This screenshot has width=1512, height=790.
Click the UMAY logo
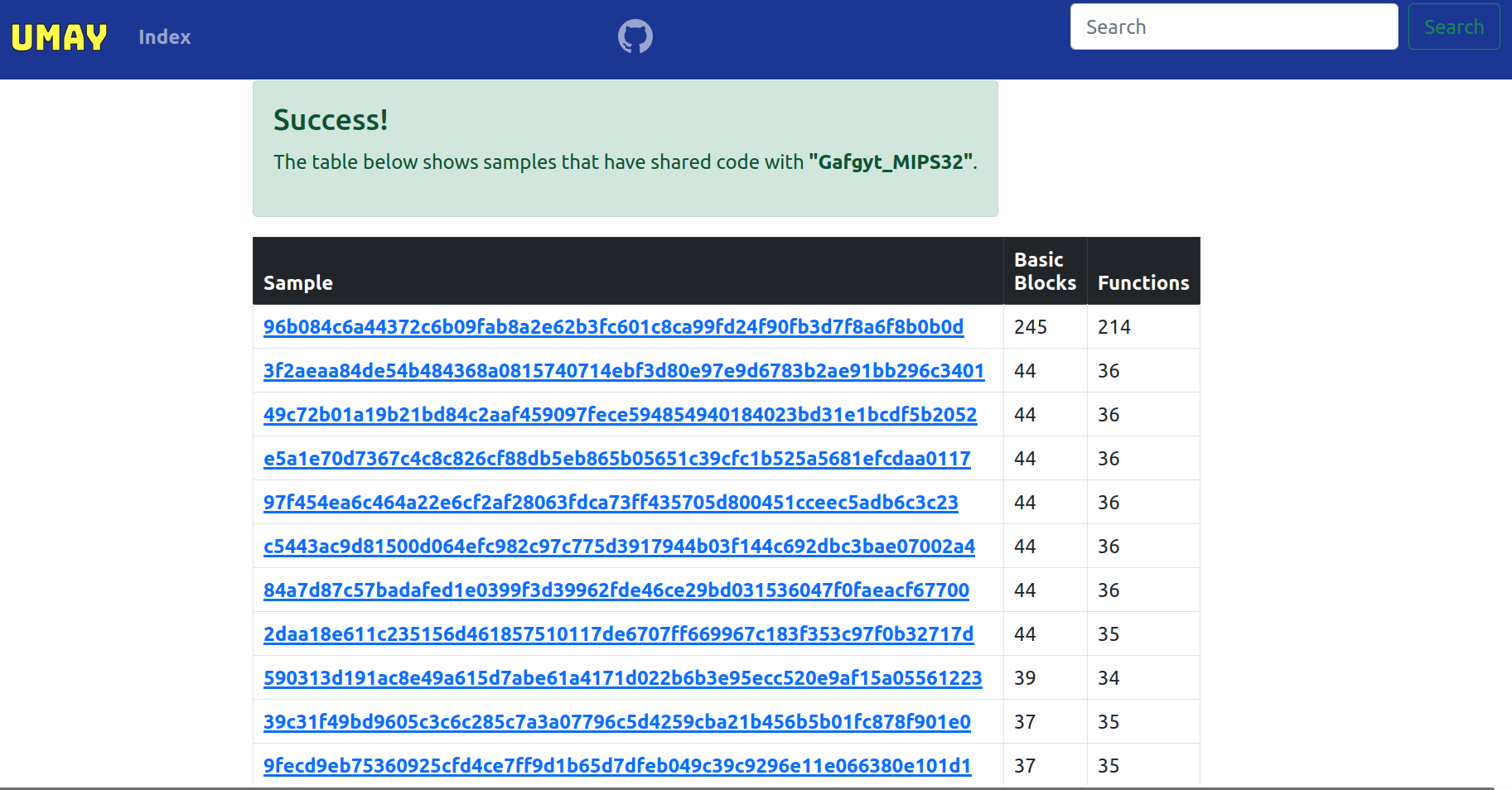pyautogui.click(x=59, y=37)
